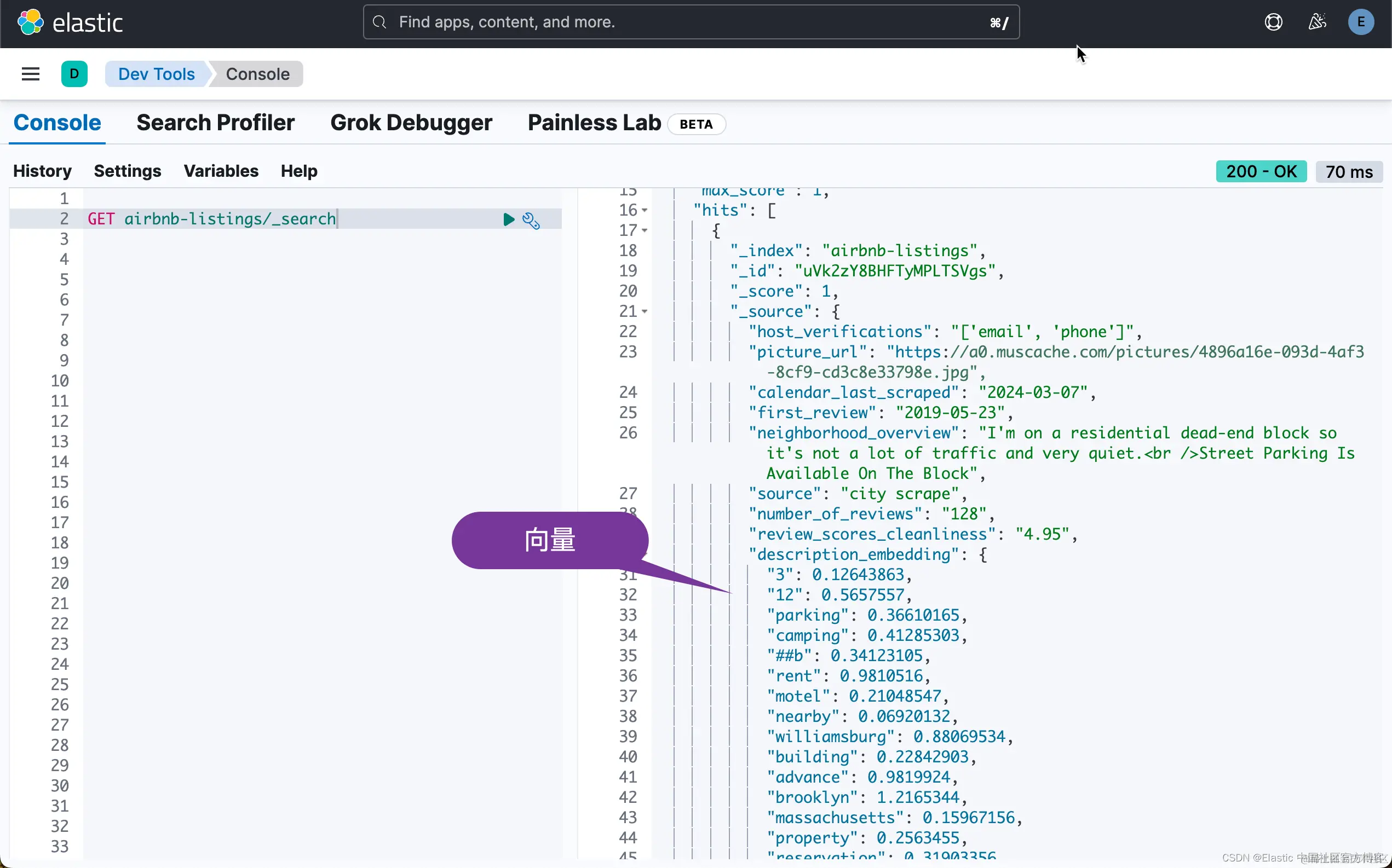The height and width of the screenshot is (868, 1392).
Task: Open the console History
Action: (x=43, y=171)
